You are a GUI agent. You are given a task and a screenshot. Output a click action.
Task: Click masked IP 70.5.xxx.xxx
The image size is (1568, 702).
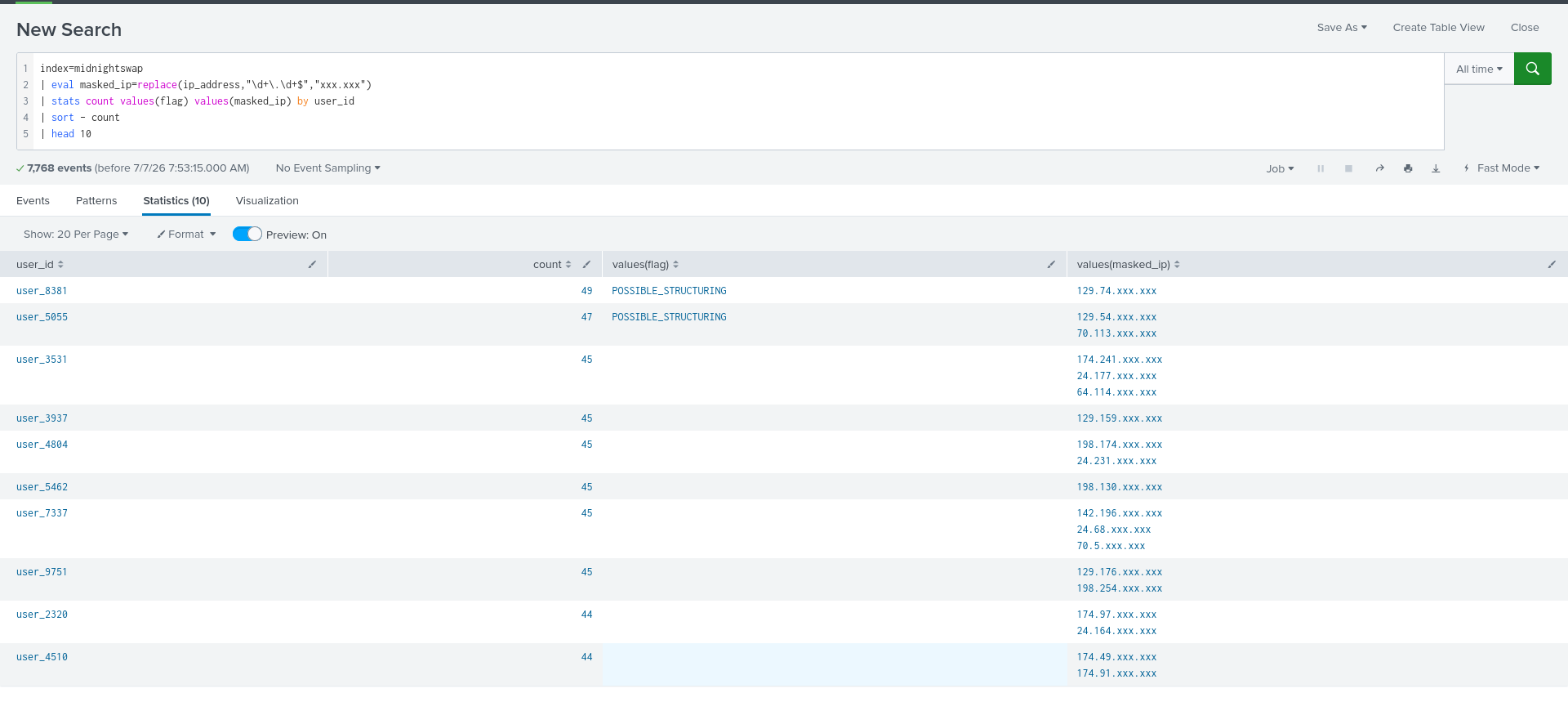tap(1111, 546)
